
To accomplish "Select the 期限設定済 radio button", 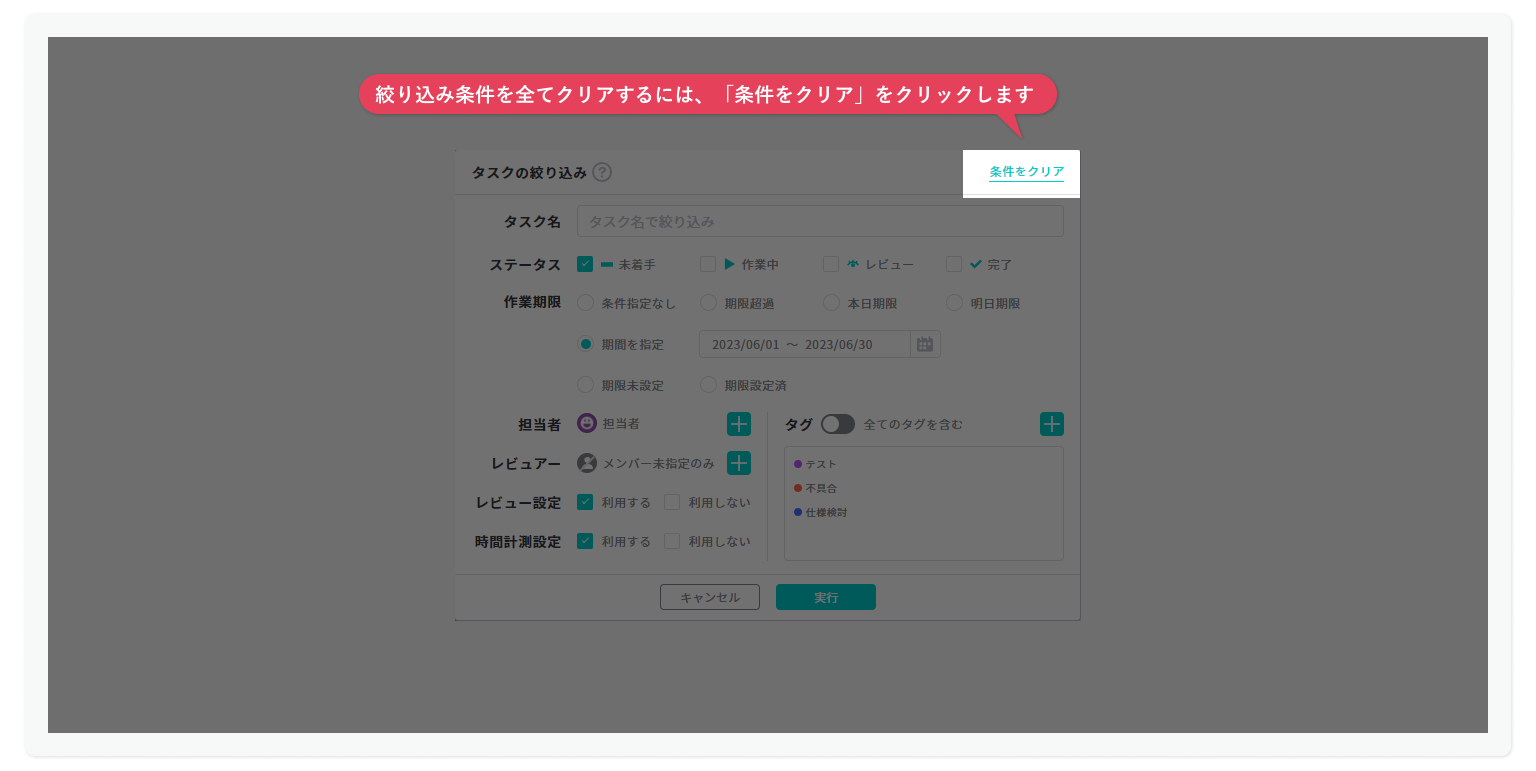I will click(708, 384).
